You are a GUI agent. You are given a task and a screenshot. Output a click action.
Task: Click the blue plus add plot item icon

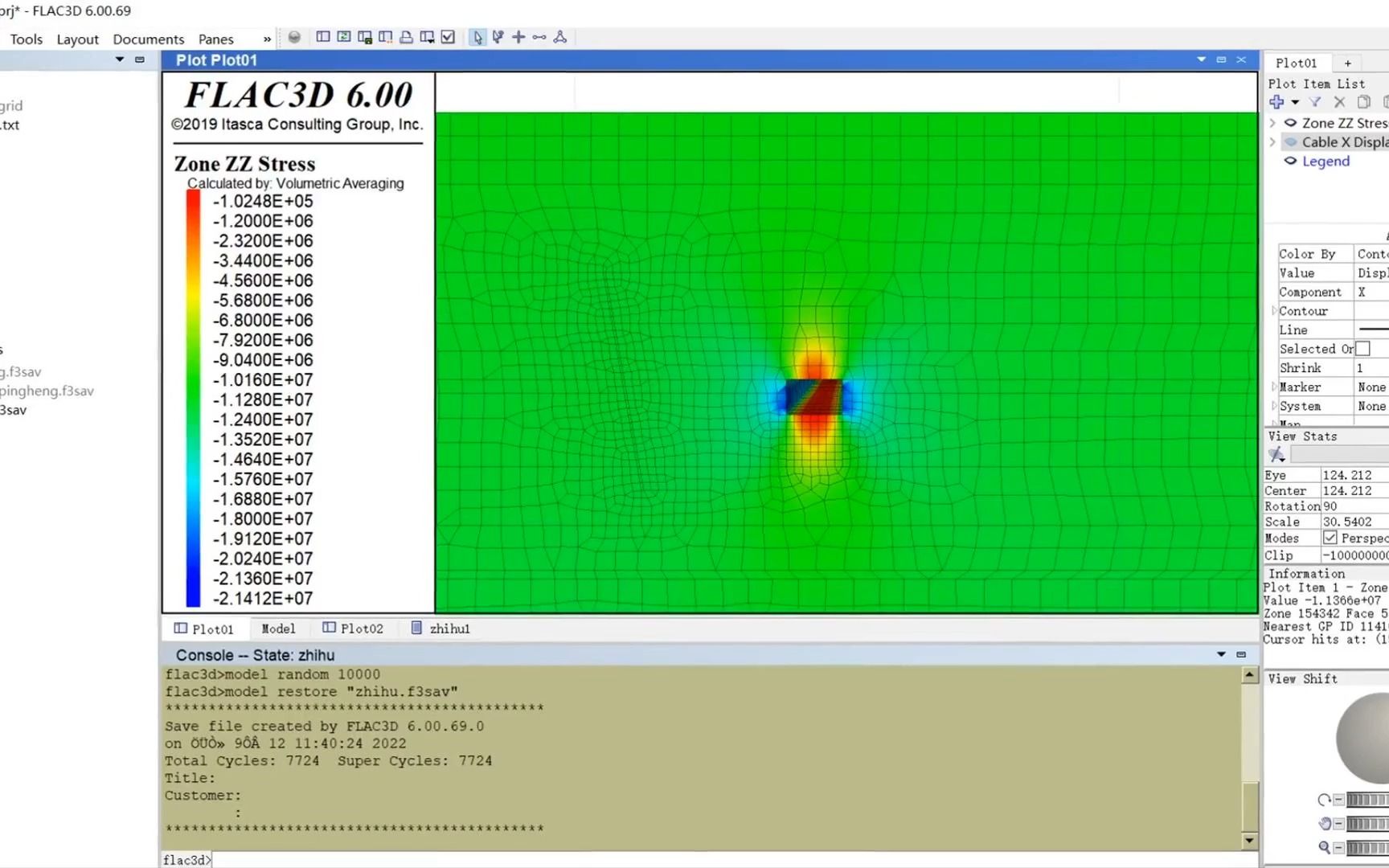1276,102
